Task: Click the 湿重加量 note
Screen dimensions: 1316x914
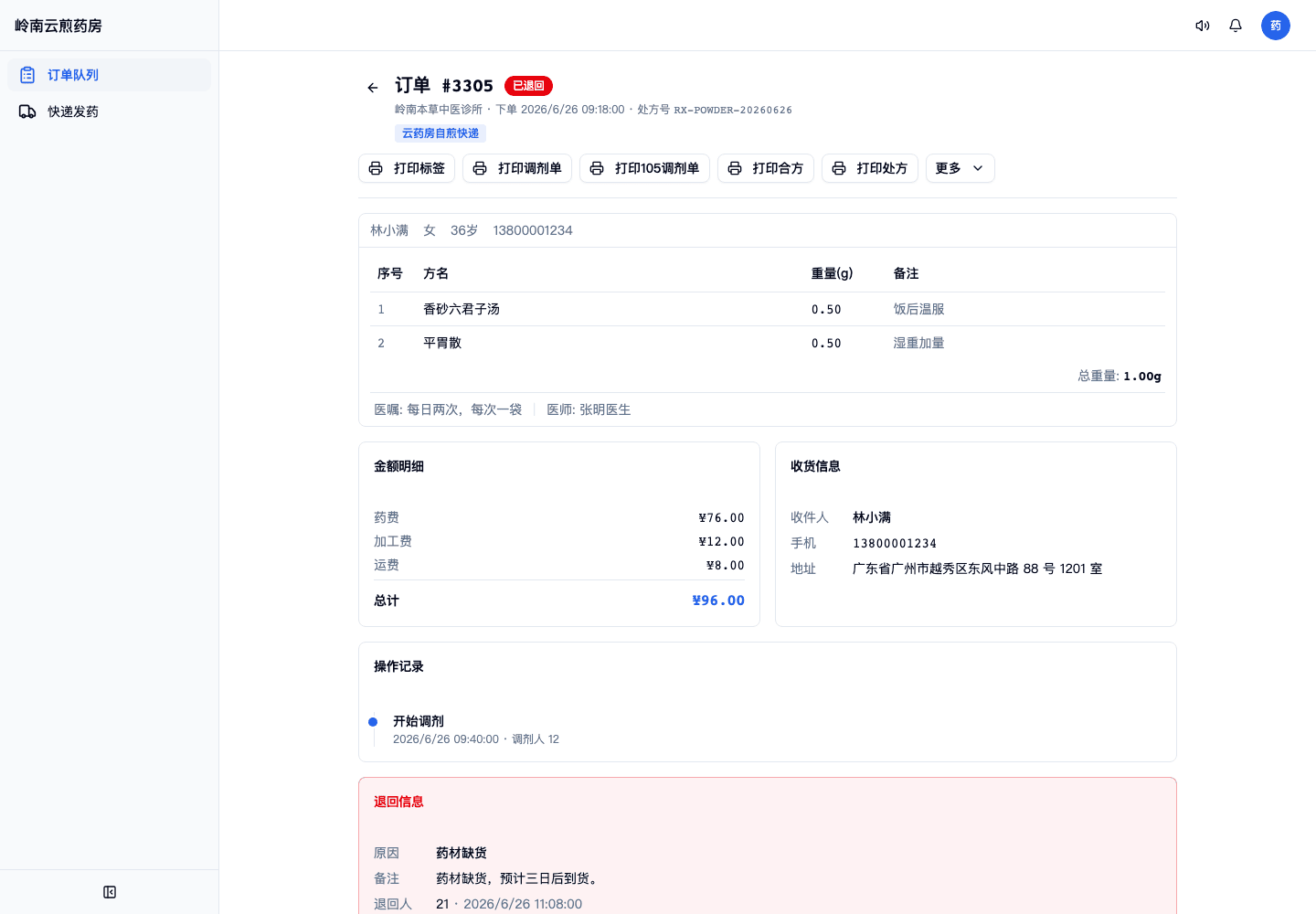Action: 918,343
